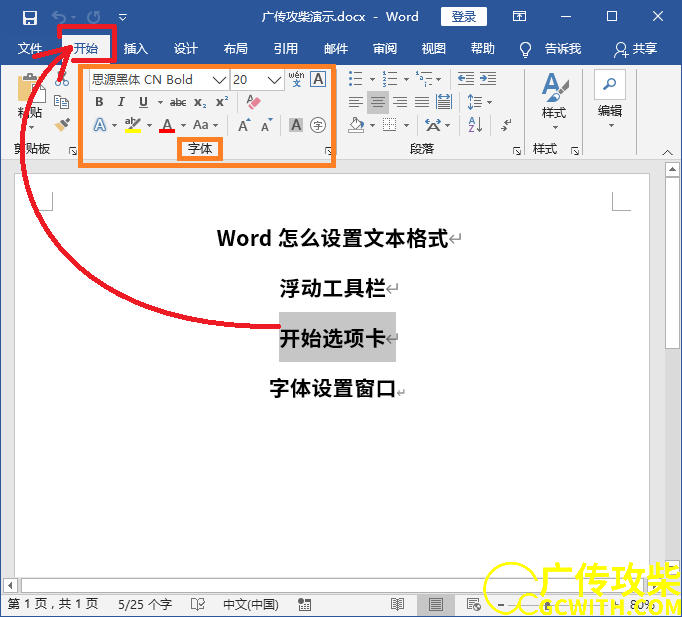This screenshot has width=682, height=617.
Task: Click the Increase Indent icon
Action: (488, 79)
